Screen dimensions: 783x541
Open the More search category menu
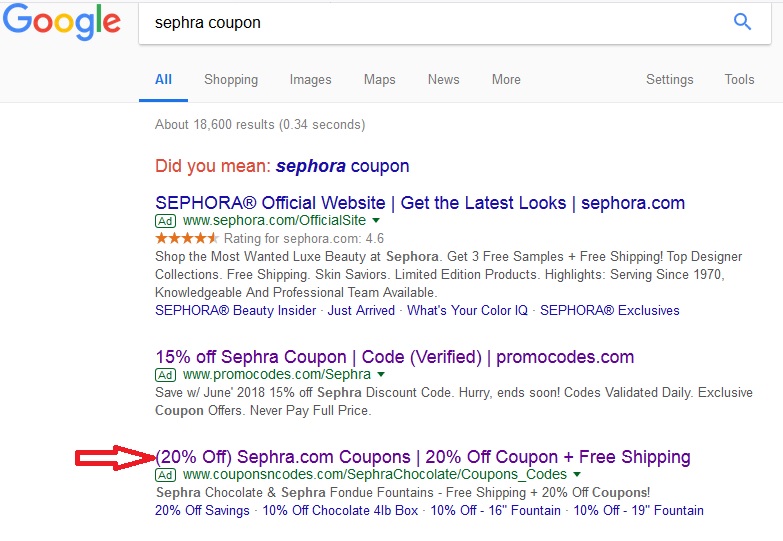(506, 79)
